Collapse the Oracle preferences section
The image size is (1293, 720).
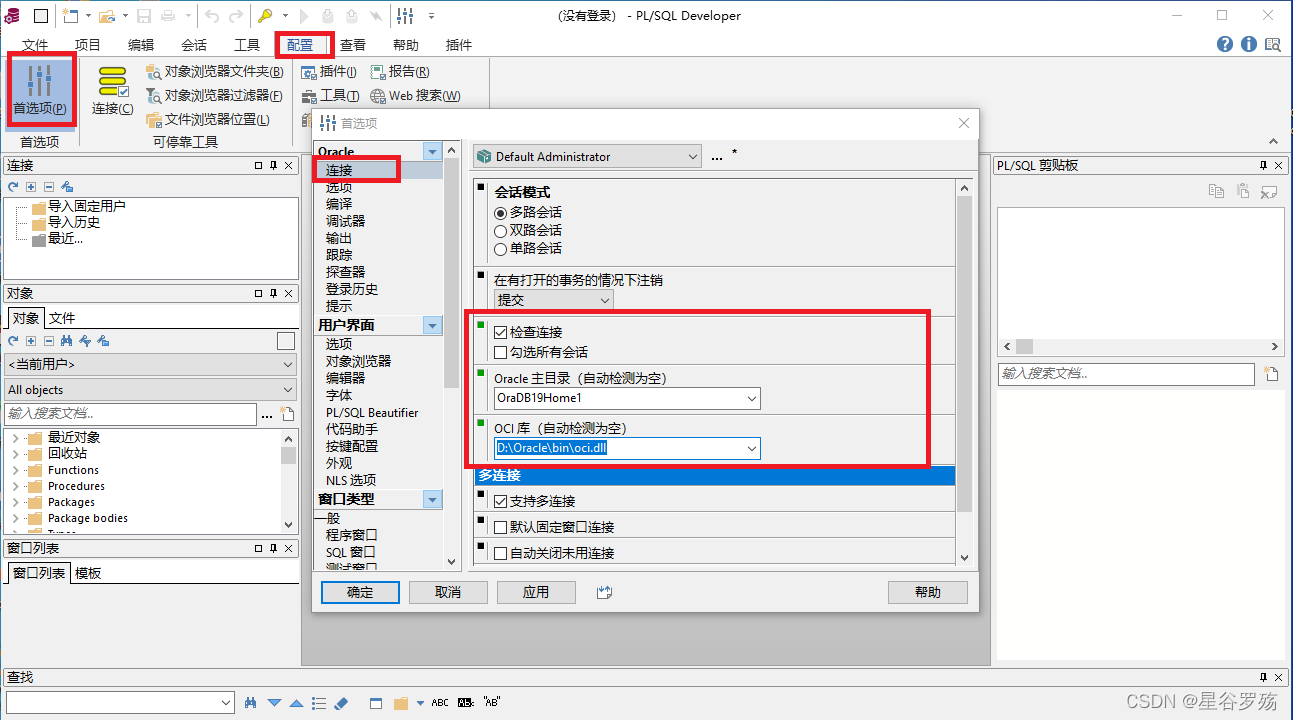pos(432,152)
